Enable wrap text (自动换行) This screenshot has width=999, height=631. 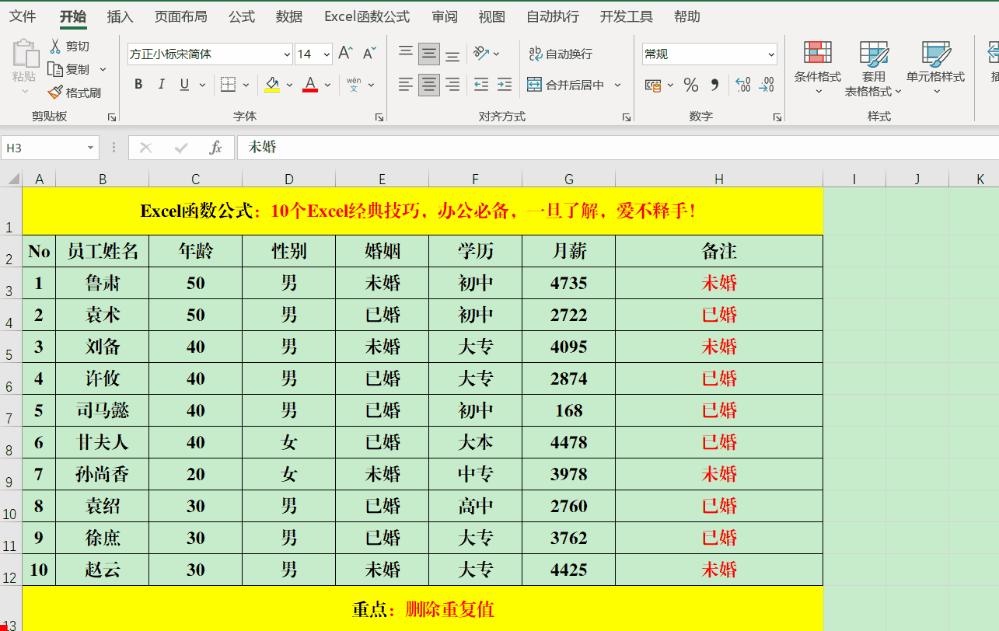click(560, 53)
